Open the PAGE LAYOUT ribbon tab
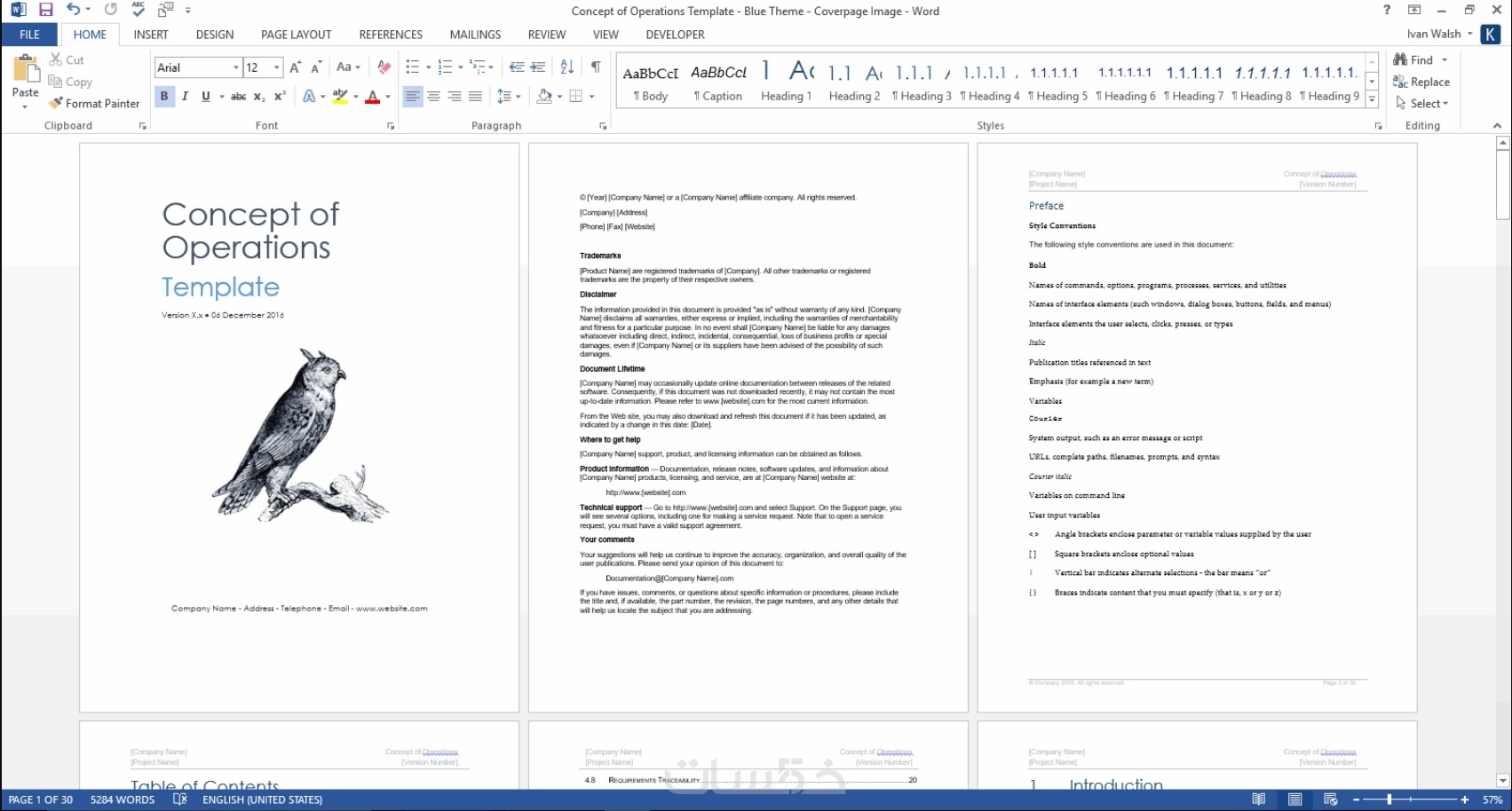 pyautogui.click(x=296, y=35)
